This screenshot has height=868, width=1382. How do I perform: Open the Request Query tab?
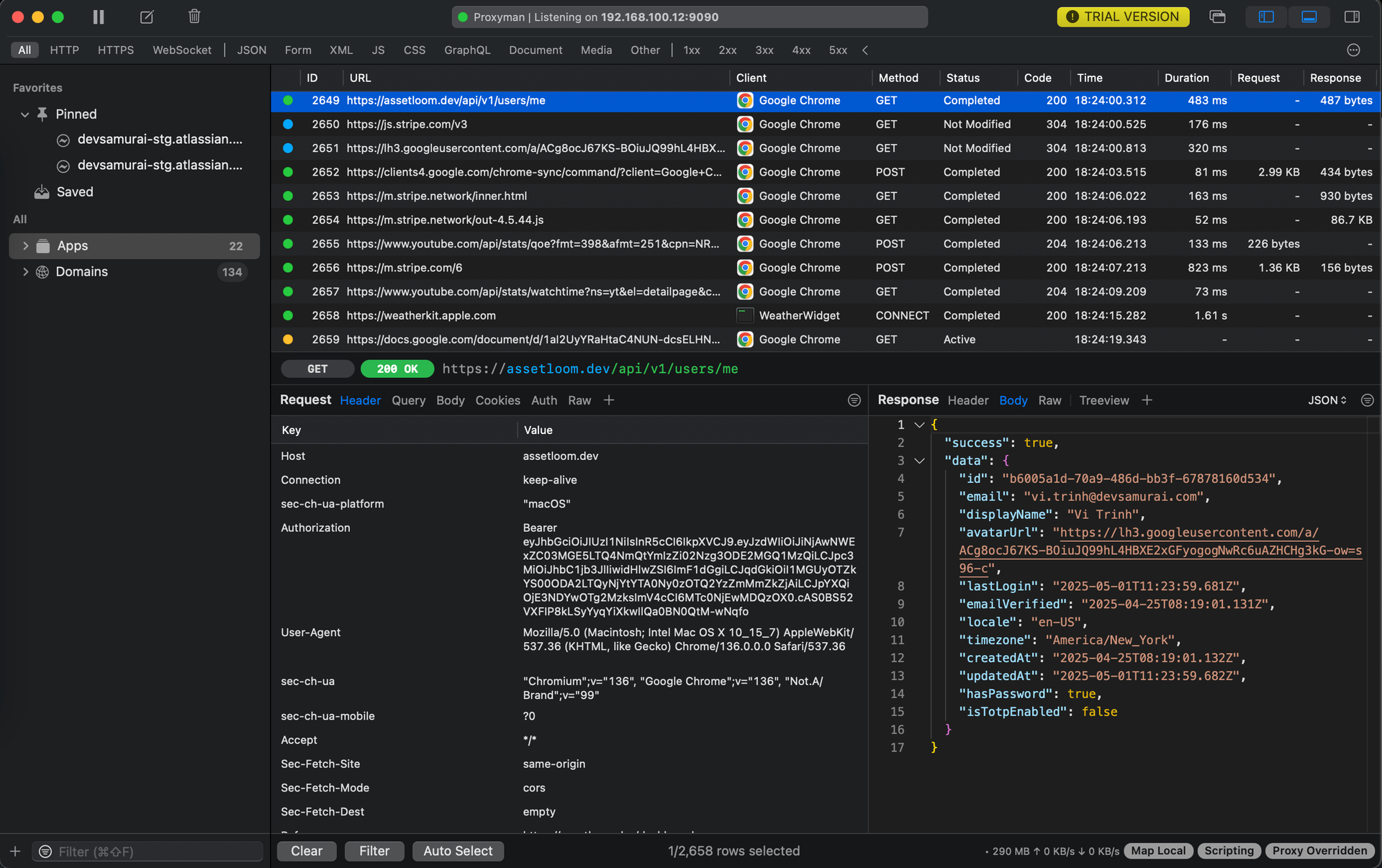pos(408,401)
